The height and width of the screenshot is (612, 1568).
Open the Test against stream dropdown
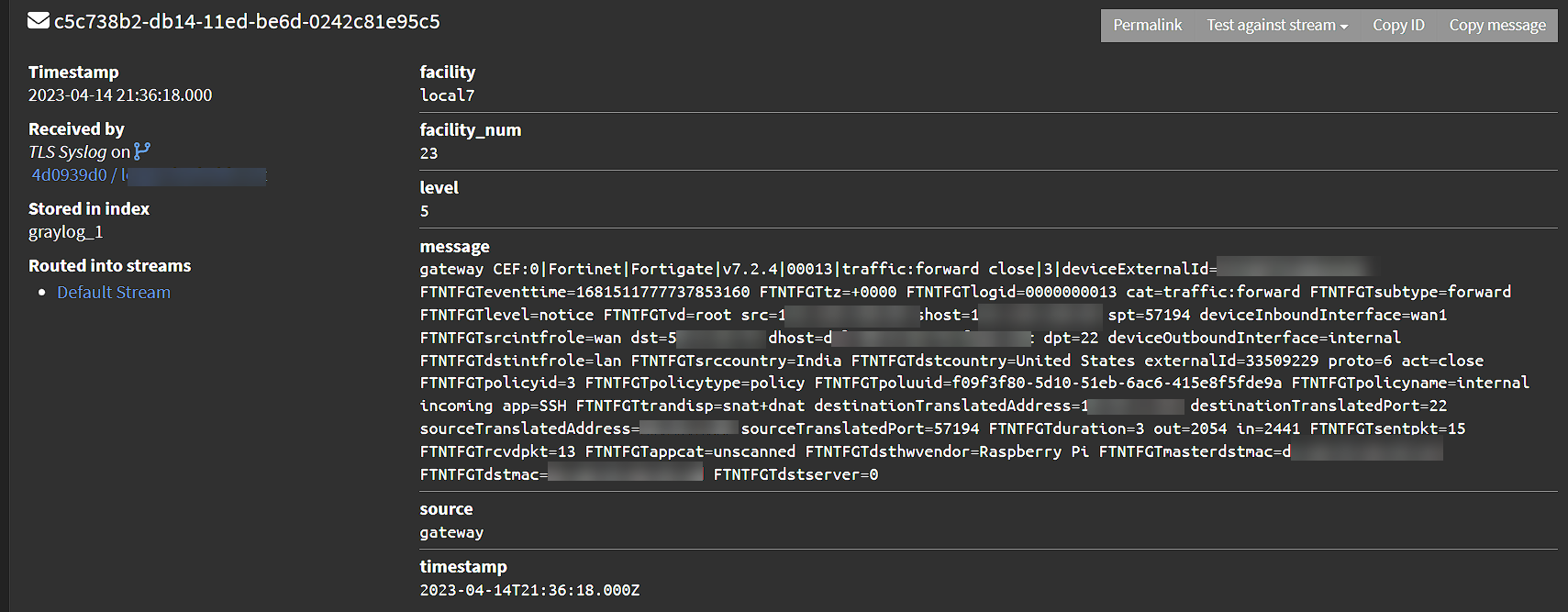pos(1275,25)
